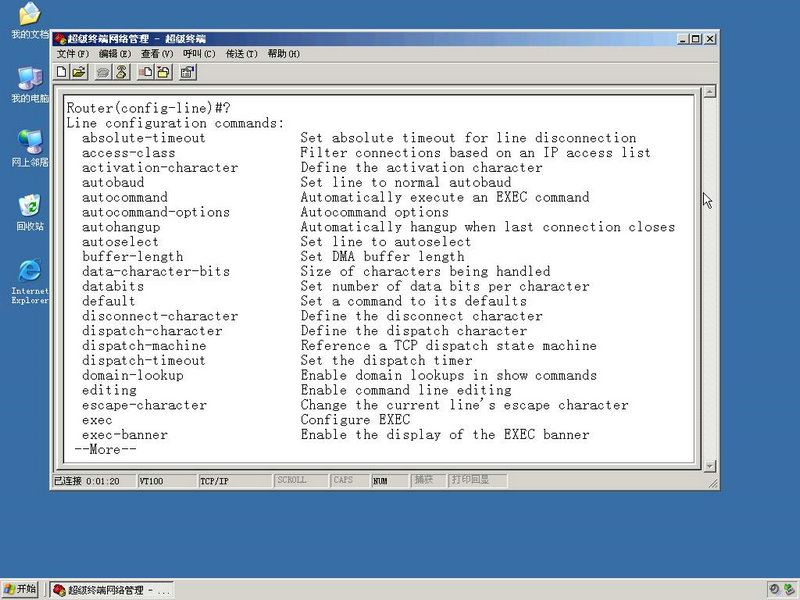The image size is (800, 600).
Task: Click the window resize grip corner
Action: click(713, 483)
